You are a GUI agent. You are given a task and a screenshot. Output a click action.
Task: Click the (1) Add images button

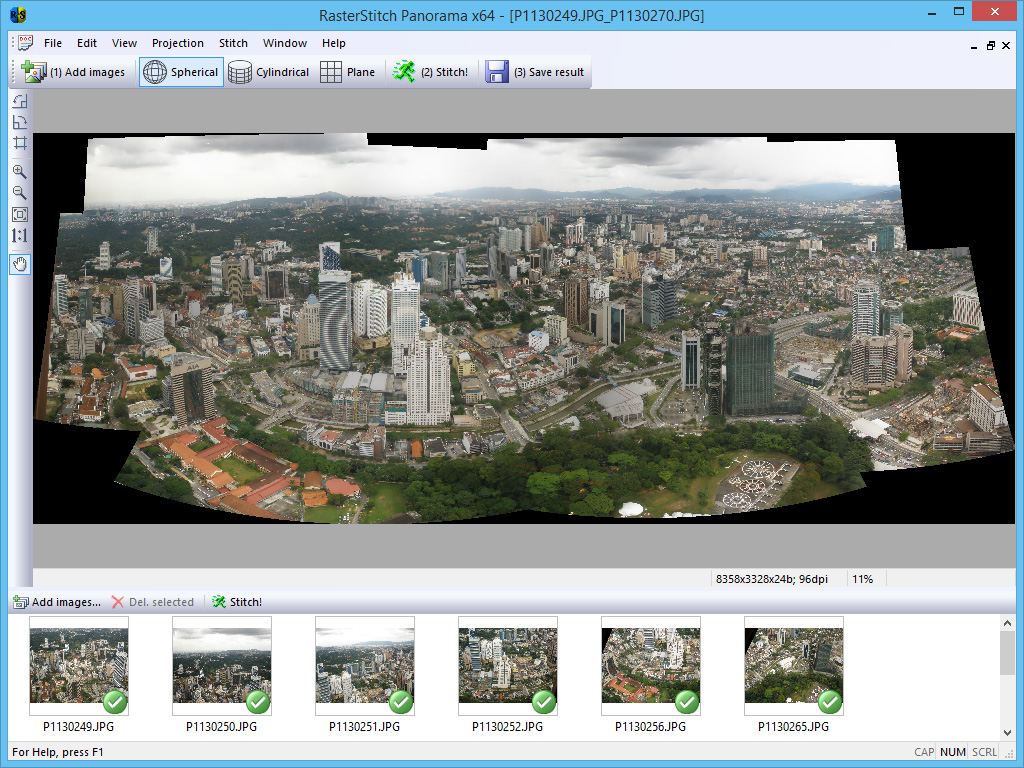[74, 72]
